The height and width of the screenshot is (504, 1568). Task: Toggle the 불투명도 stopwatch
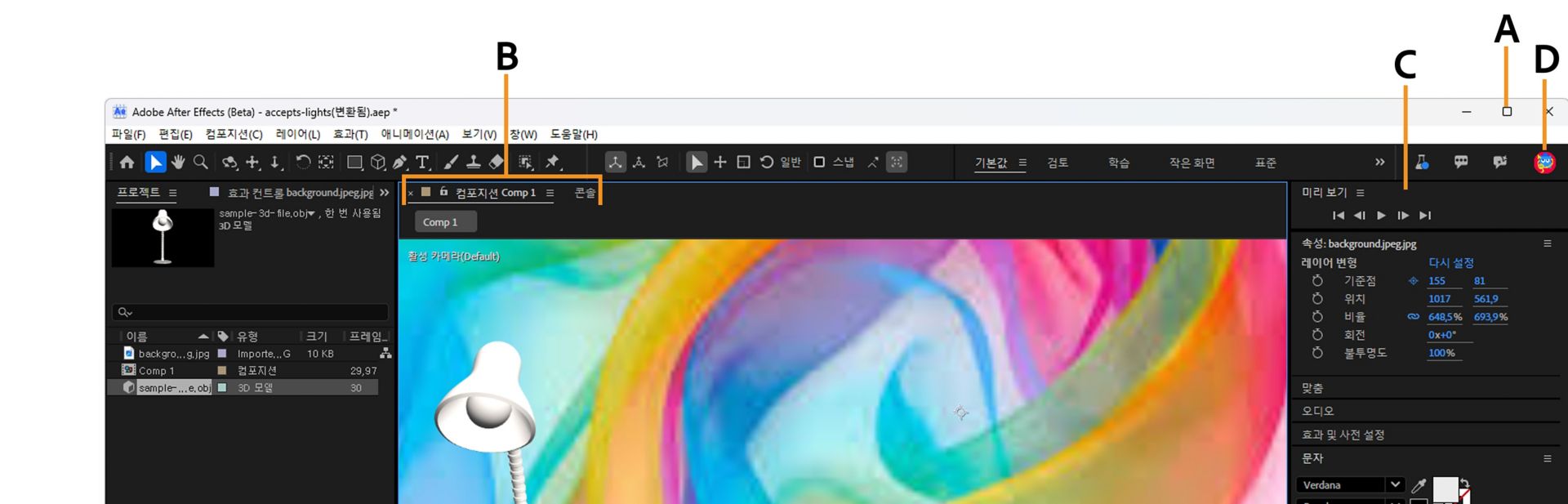coord(1317,352)
